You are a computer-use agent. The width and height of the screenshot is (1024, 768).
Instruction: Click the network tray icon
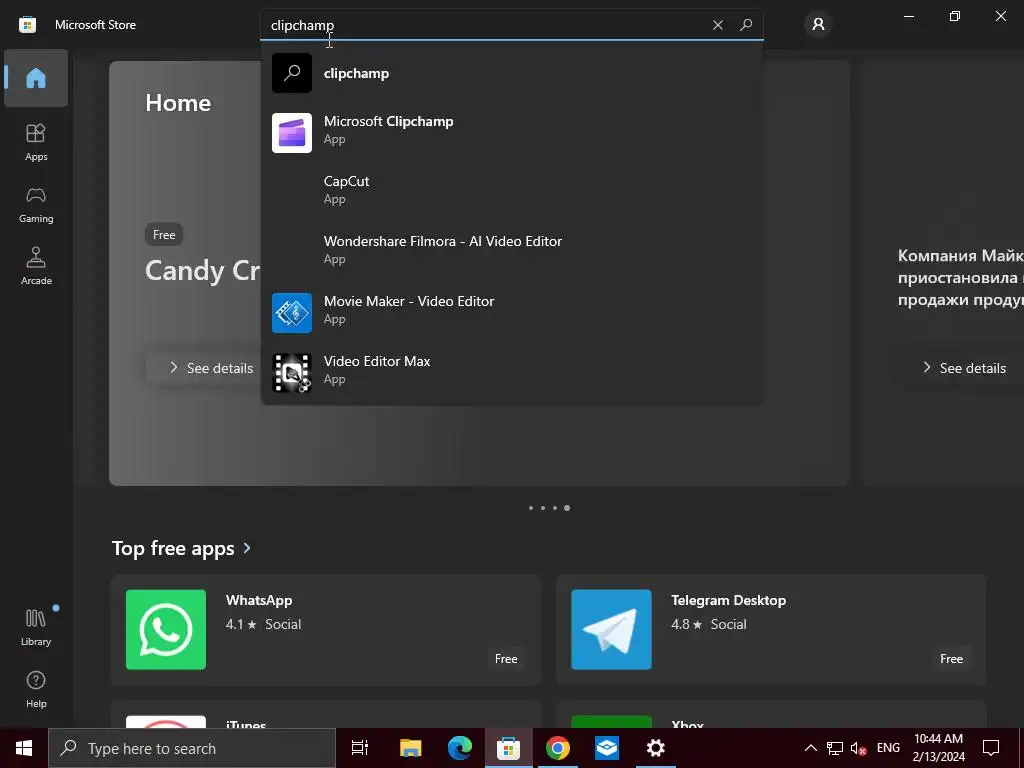(x=835, y=748)
